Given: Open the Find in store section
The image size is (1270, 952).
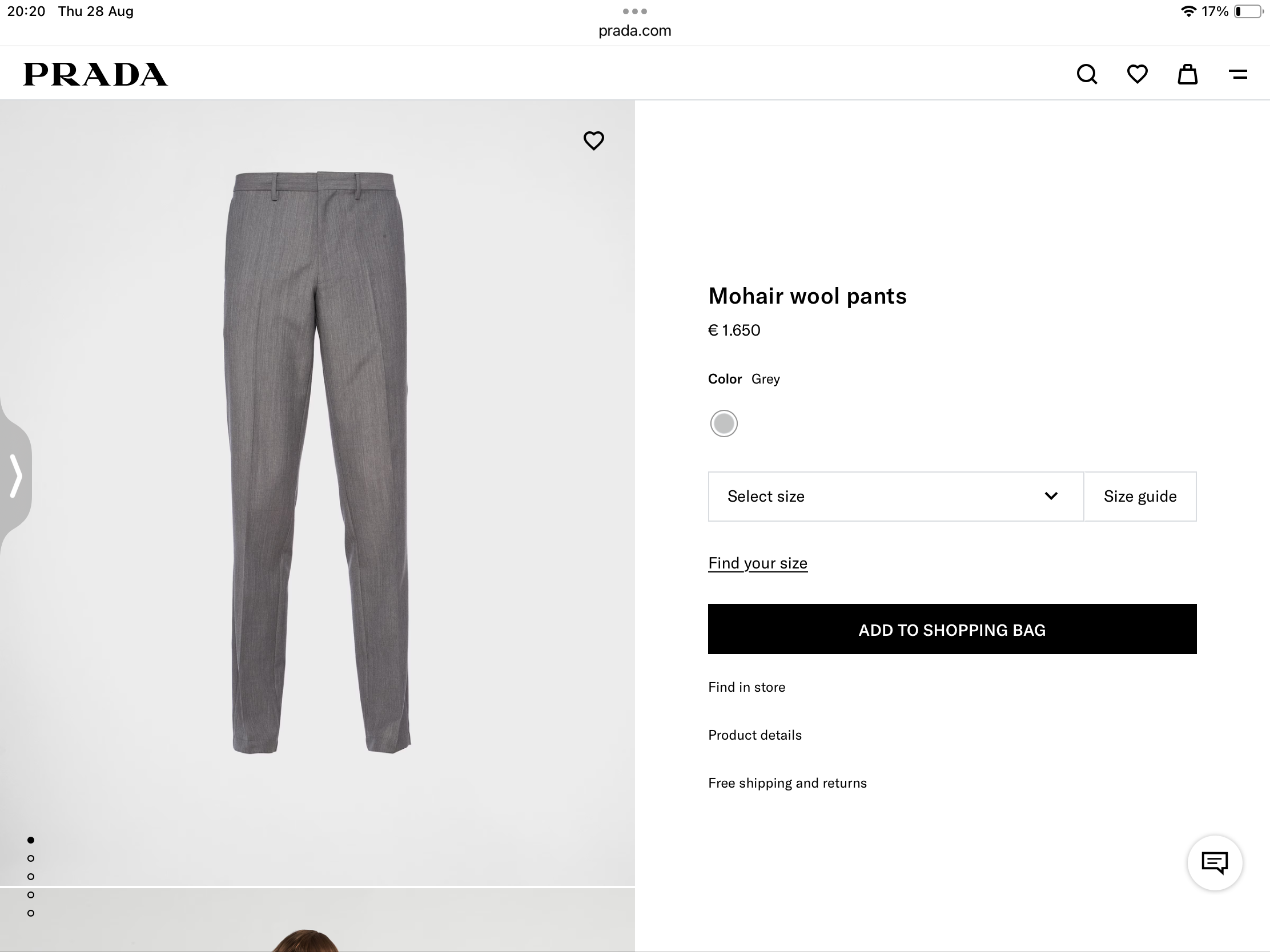Looking at the screenshot, I should (746, 686).
